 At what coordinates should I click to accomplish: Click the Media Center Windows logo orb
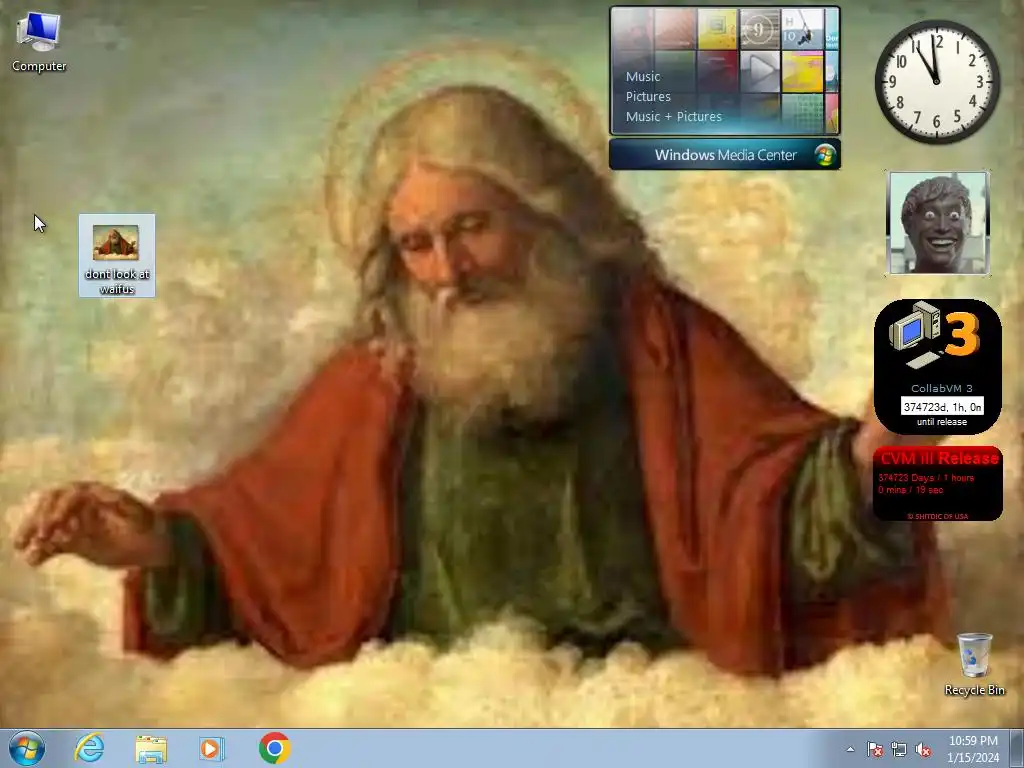point(825,155)
